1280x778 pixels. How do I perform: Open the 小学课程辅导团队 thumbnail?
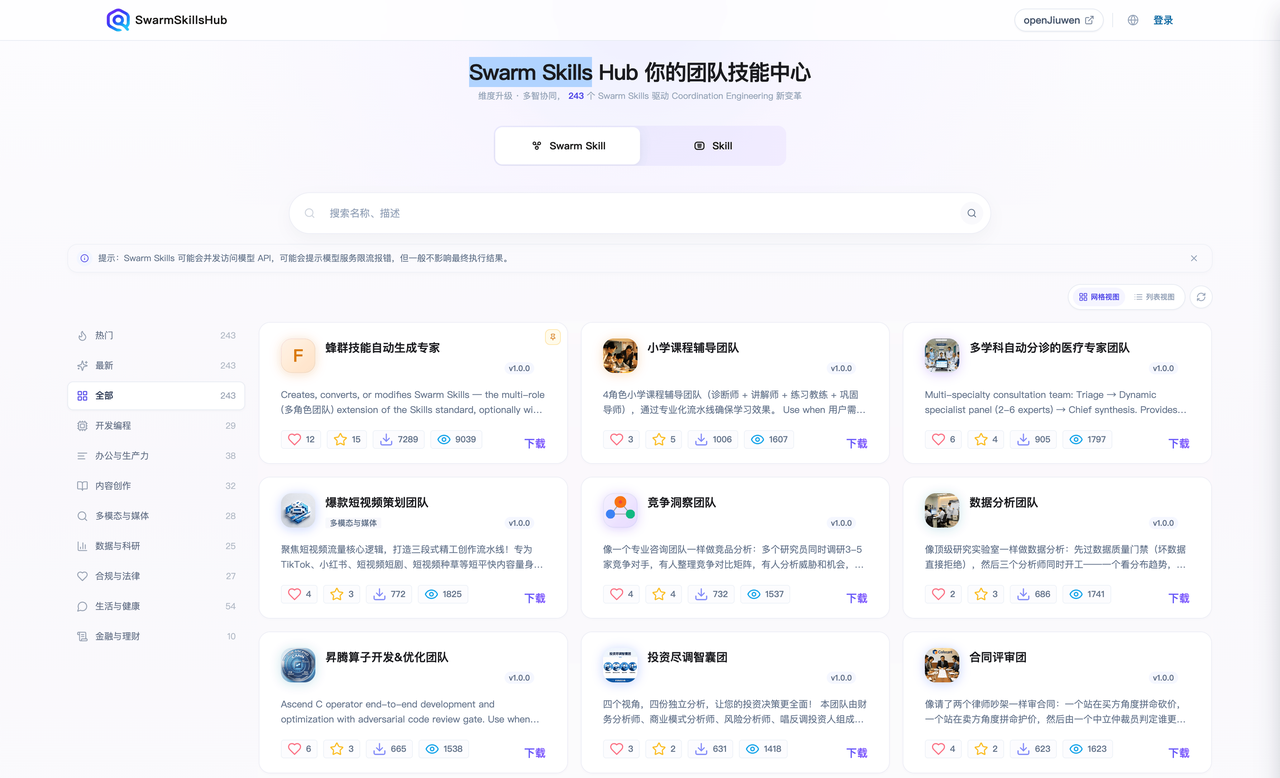tap(620, 355)
